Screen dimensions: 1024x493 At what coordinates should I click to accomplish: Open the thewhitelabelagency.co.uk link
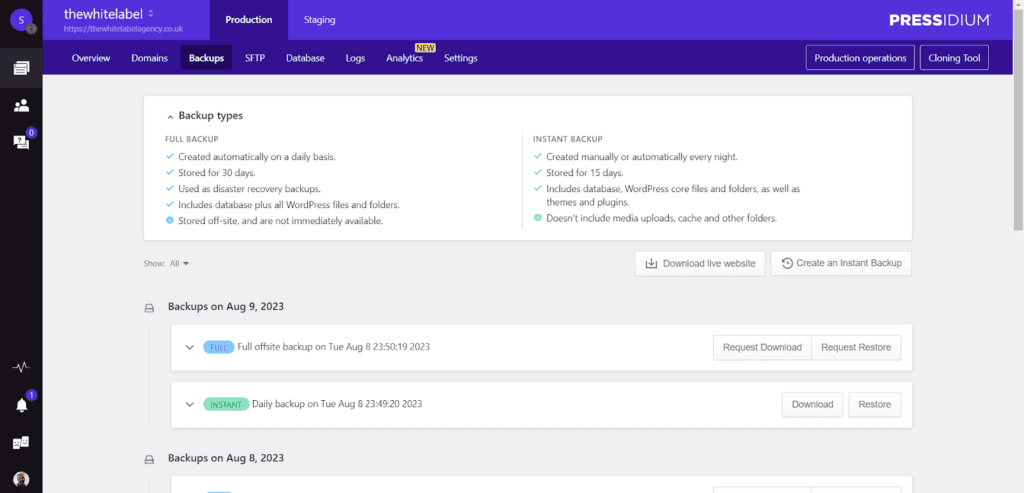[123, 29]
